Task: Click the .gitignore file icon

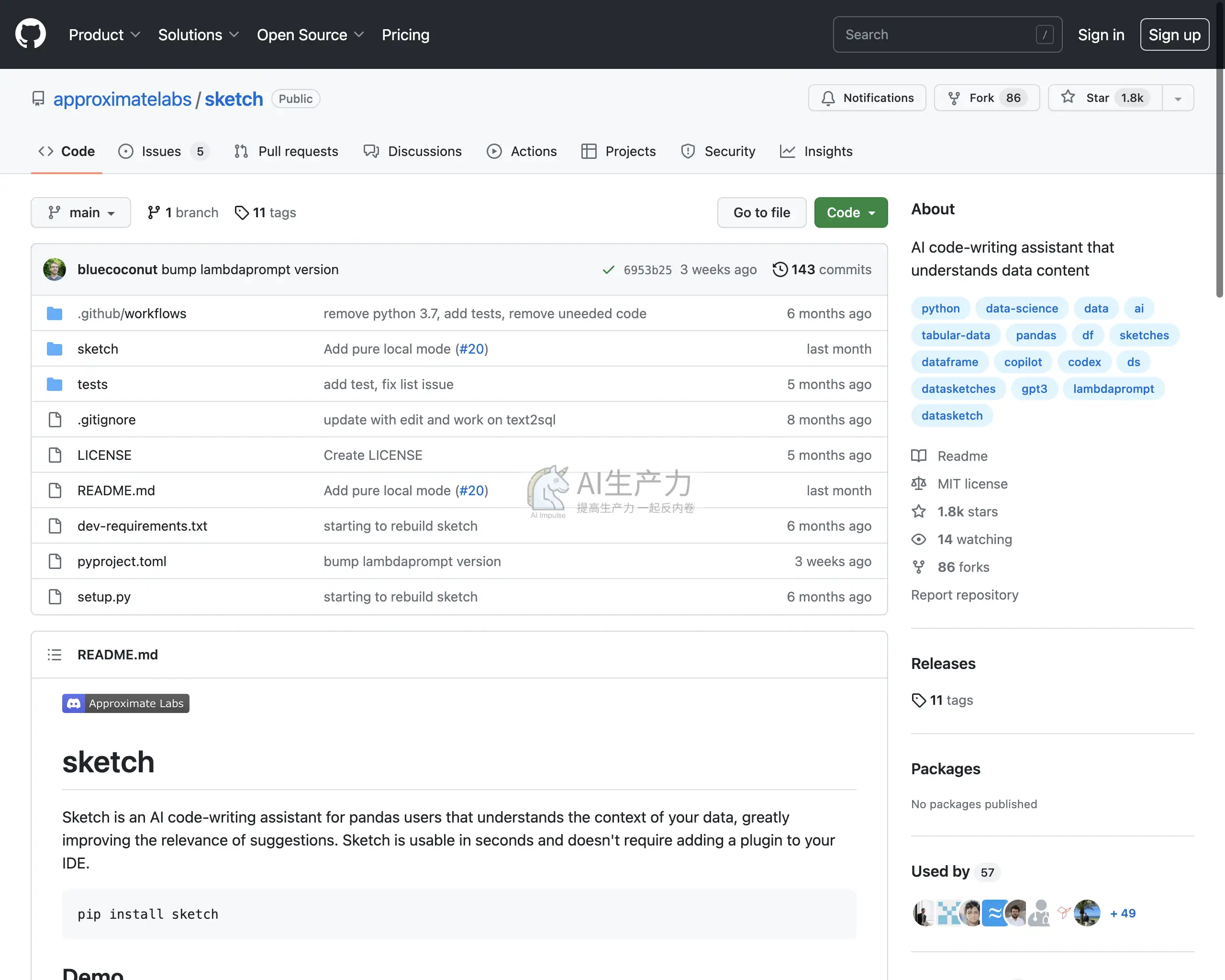Action: tap(55, 420)
